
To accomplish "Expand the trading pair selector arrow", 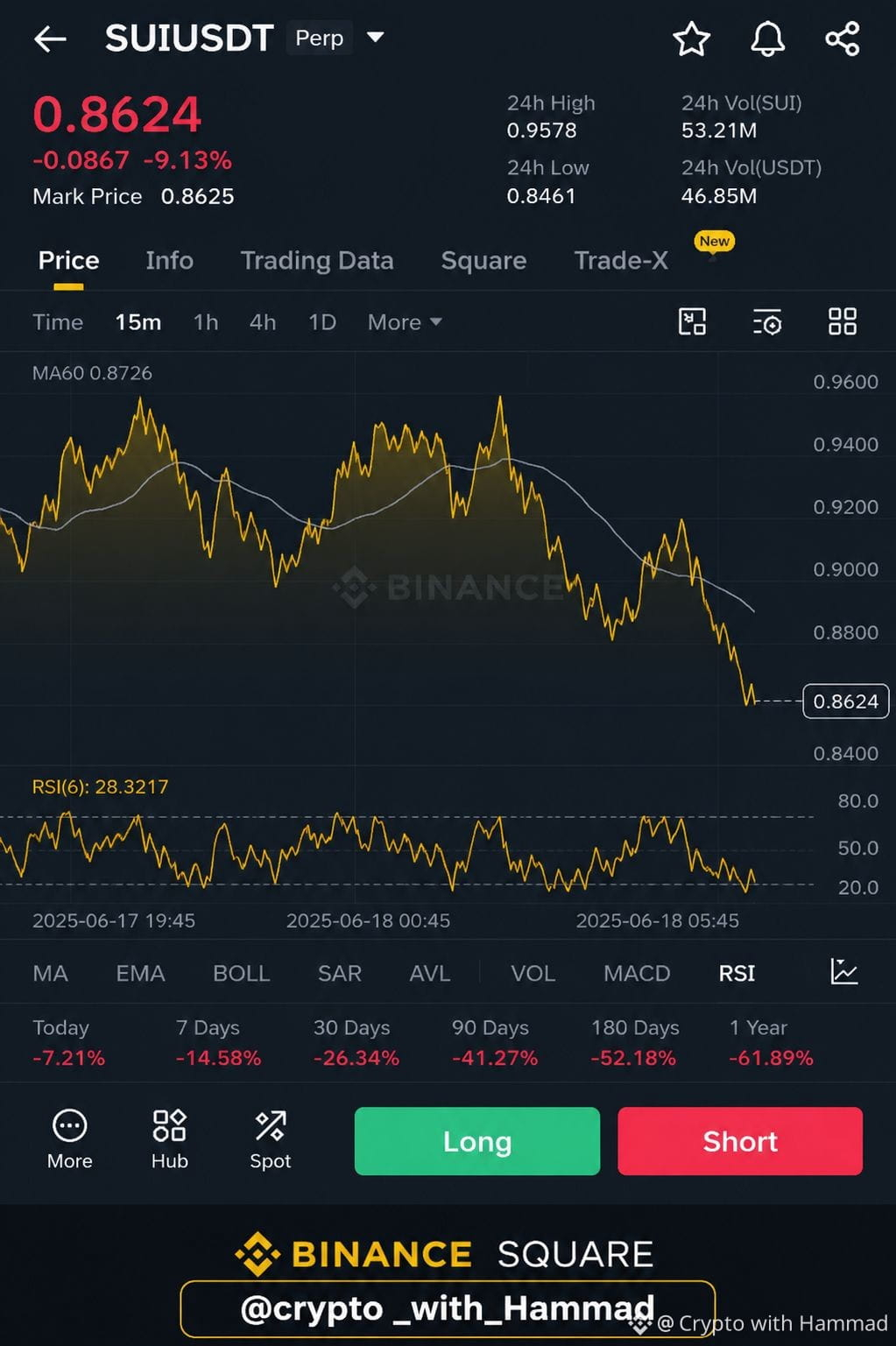I will coord(375,37).
